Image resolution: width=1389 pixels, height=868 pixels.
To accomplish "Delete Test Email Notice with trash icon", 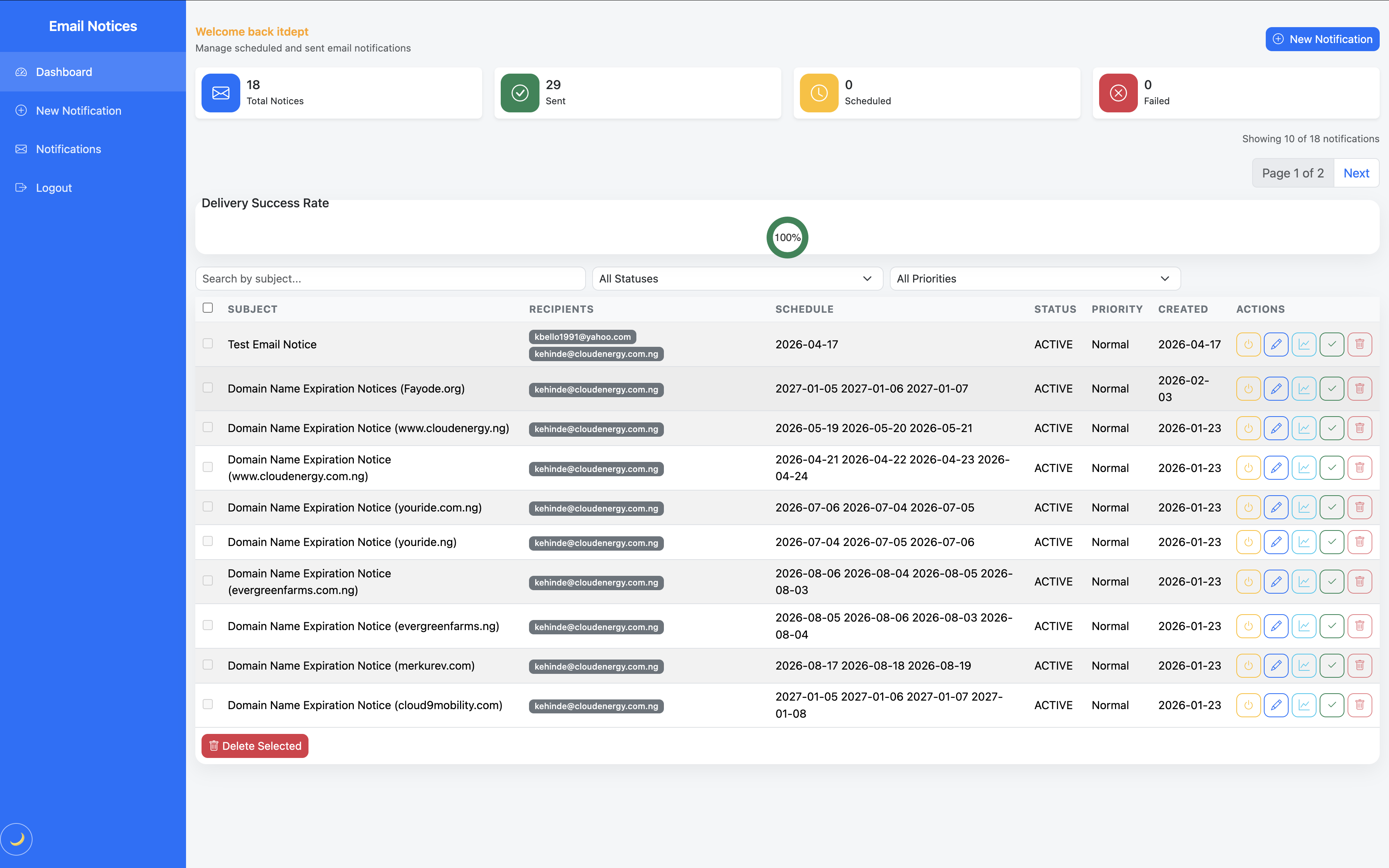I will (1360, 344).
